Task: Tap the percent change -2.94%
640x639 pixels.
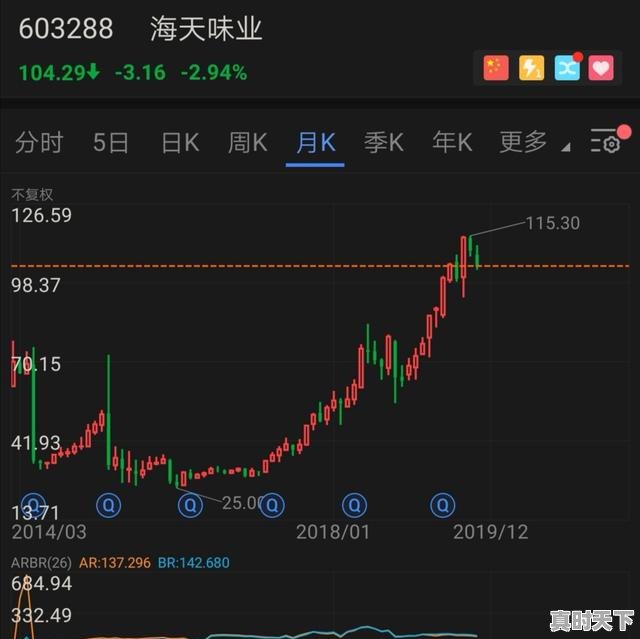Action: 213,73
